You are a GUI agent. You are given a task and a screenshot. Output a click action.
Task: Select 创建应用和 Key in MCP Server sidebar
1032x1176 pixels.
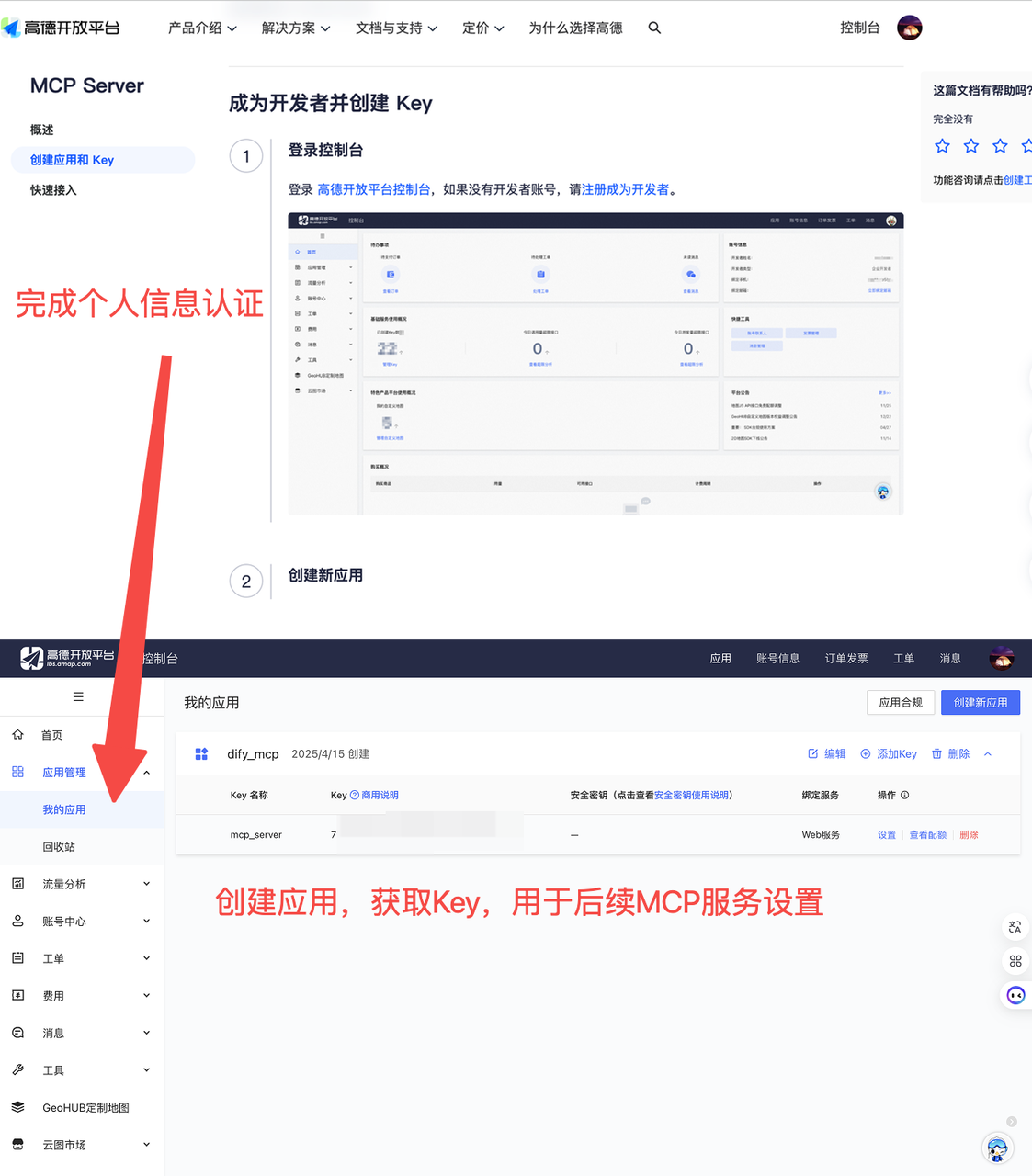pos(103,160)
